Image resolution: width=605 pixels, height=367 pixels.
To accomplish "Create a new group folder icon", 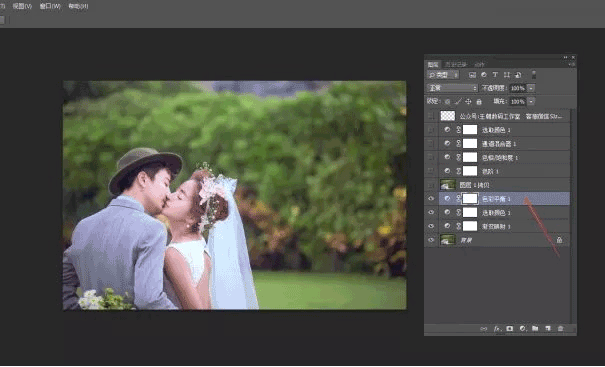I will coord(535,328).
